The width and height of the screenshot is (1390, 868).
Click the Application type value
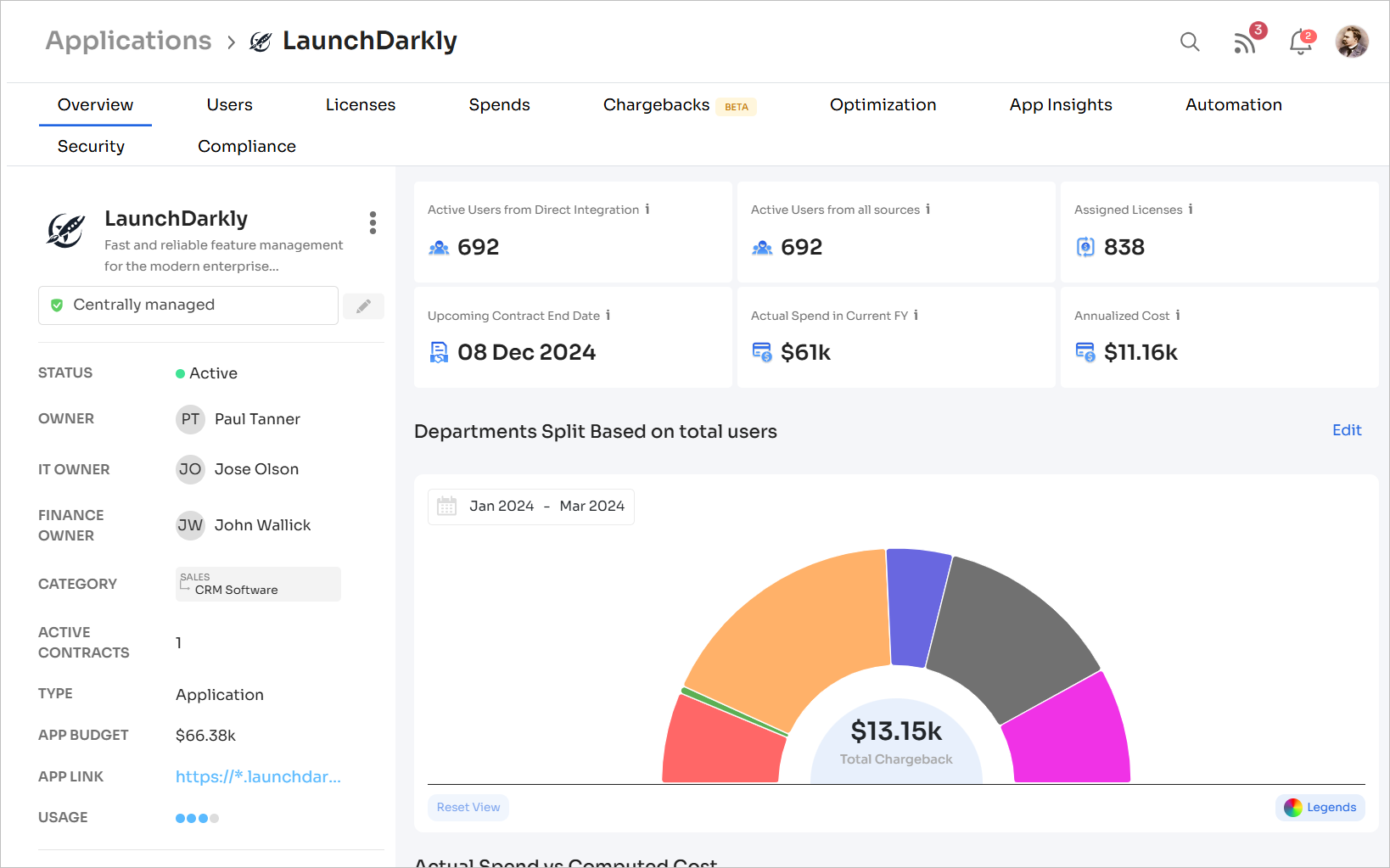[220, 695]
